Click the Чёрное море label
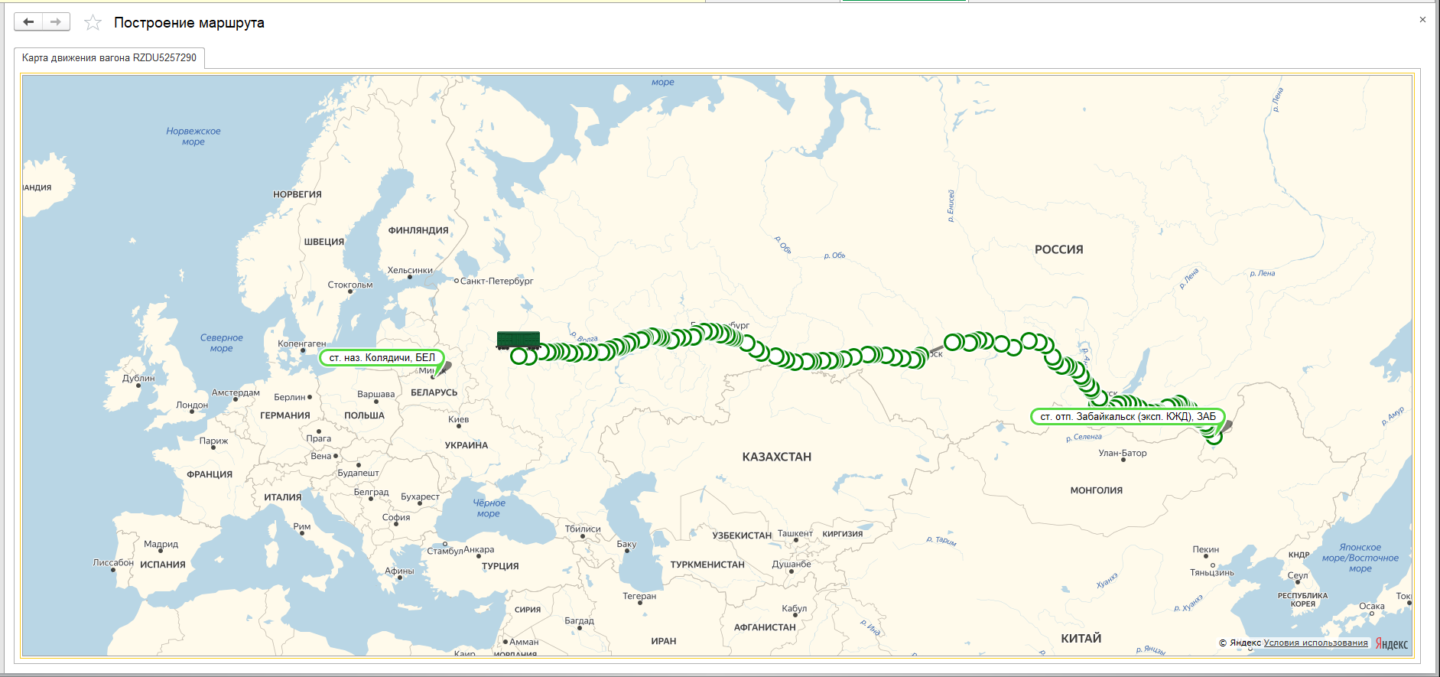This screenshot has width=1440, height=677. tap(489, 508)
